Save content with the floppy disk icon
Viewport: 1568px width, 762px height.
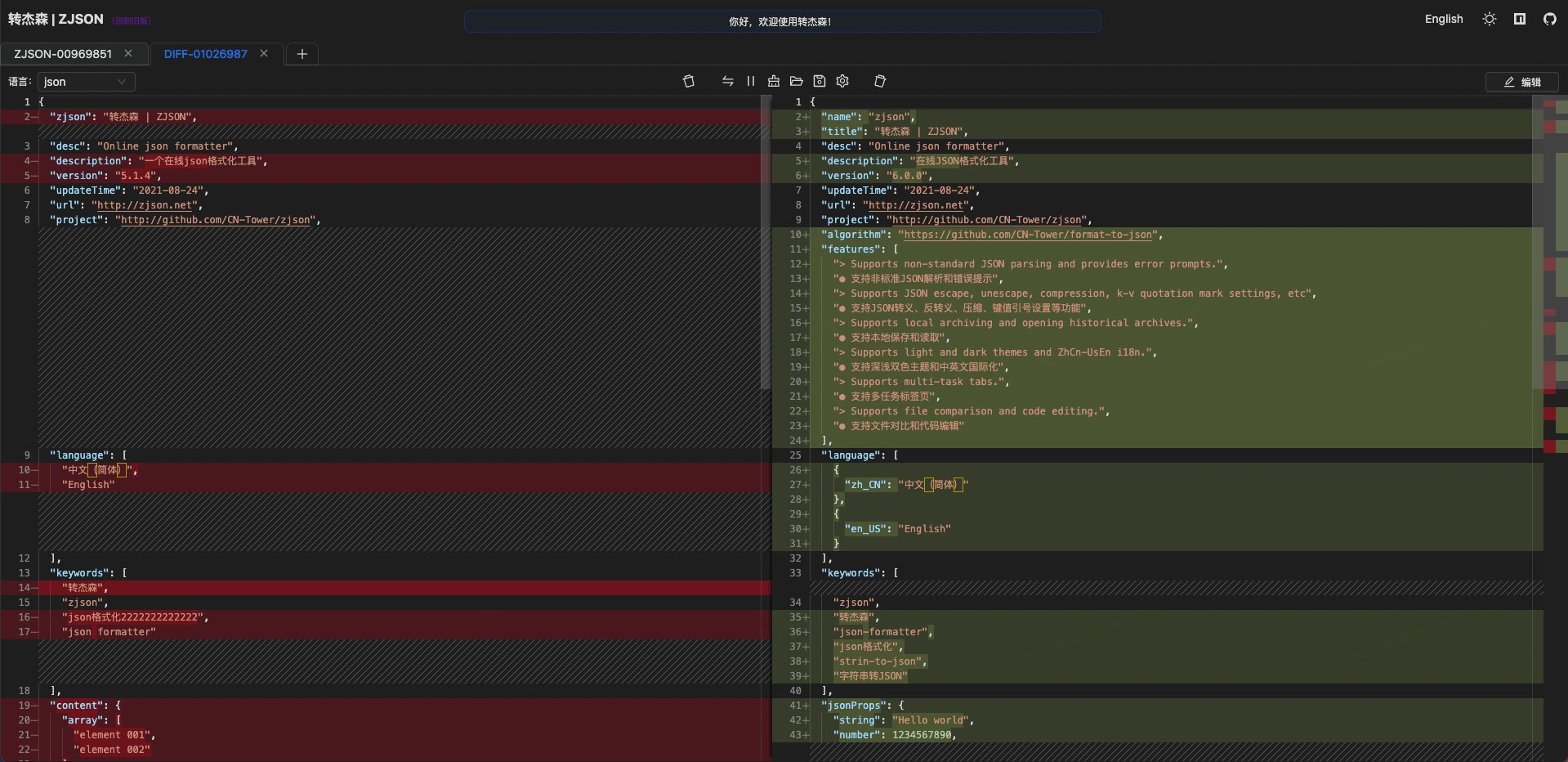(x=820, y=81)
